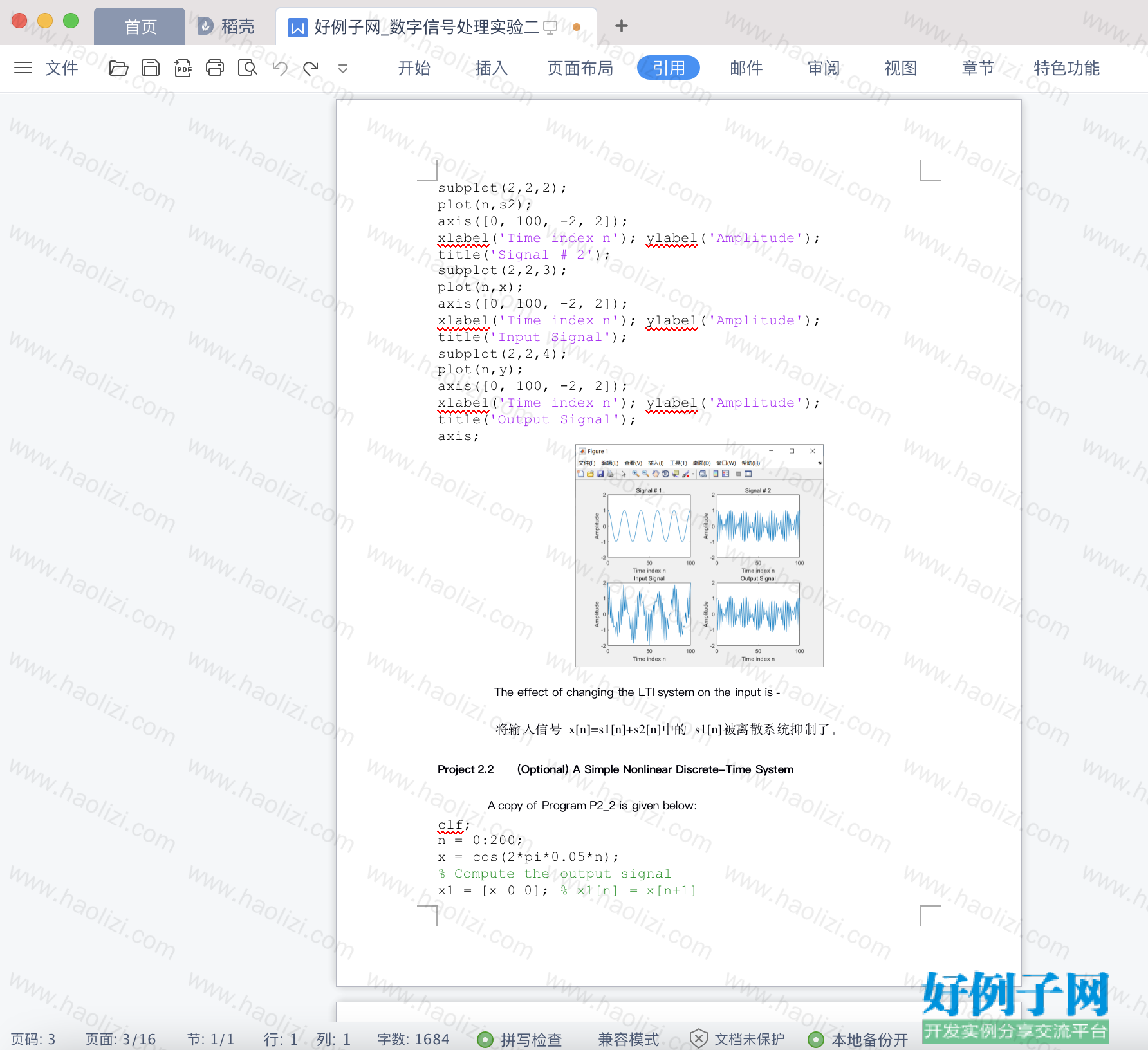Switch to the 章节 ribbon tab

(x=978, y=68)
